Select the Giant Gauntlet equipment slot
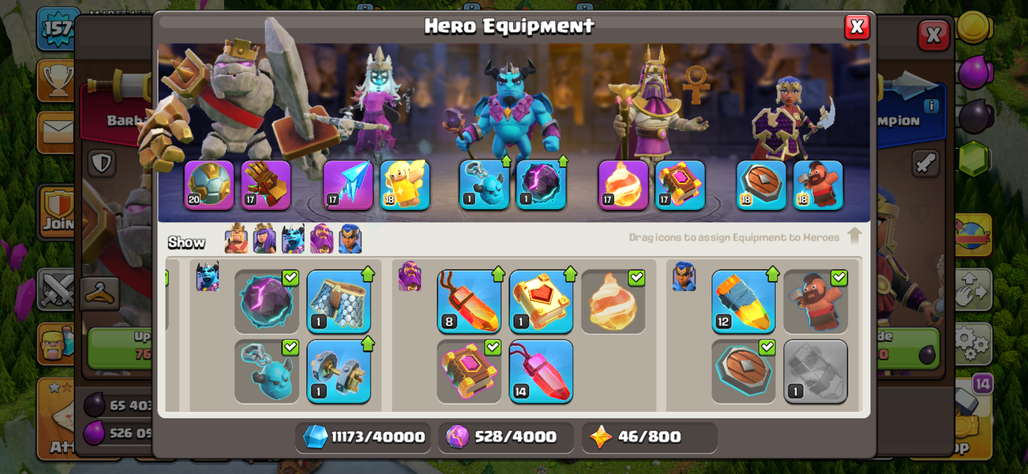This screenshot has height=474, width=1028. pyautogui.click(x=266, y=185)
